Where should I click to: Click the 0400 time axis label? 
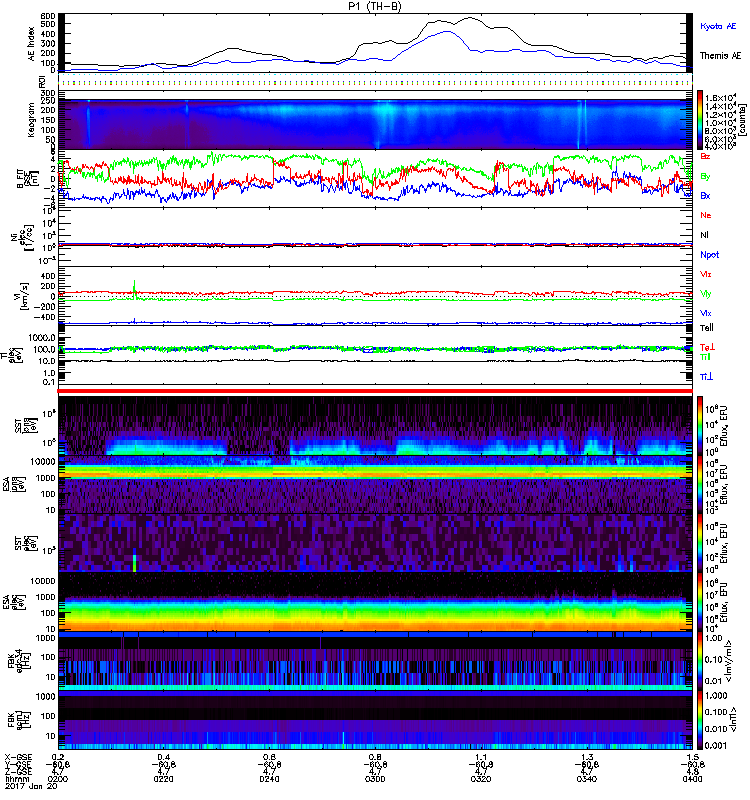pyautogui.click(x=692, y=779)
